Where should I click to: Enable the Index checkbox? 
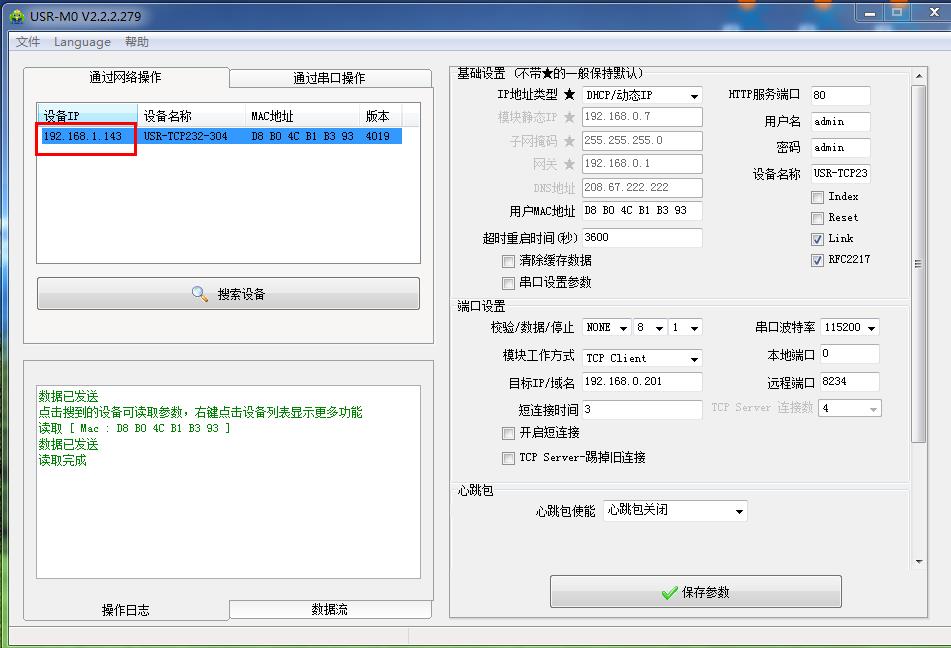click(818, 197)
